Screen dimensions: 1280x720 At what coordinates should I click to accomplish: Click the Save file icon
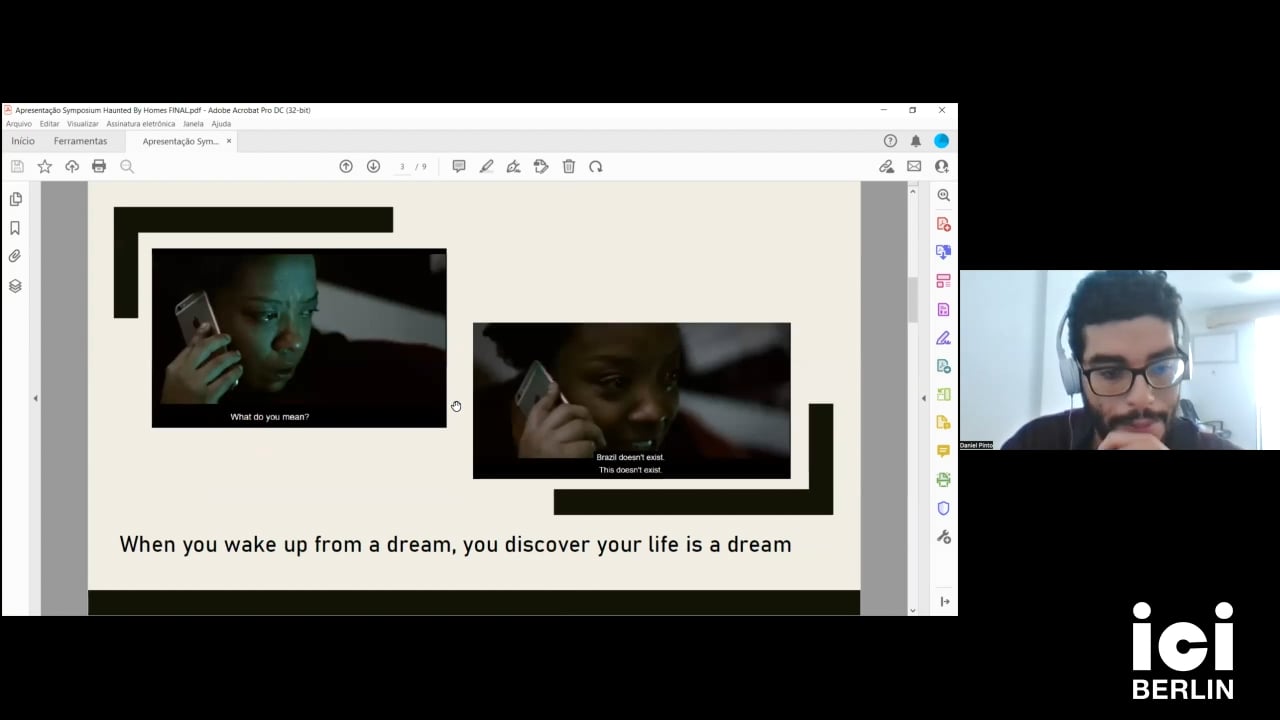click(17, 166)
